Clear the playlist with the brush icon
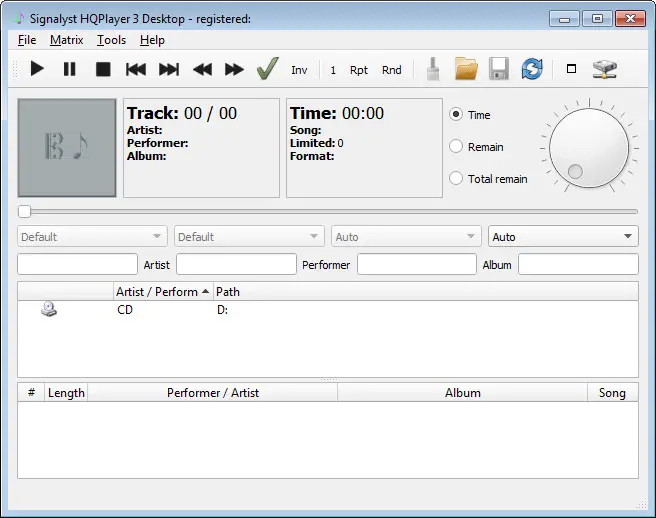 (433, 69)
